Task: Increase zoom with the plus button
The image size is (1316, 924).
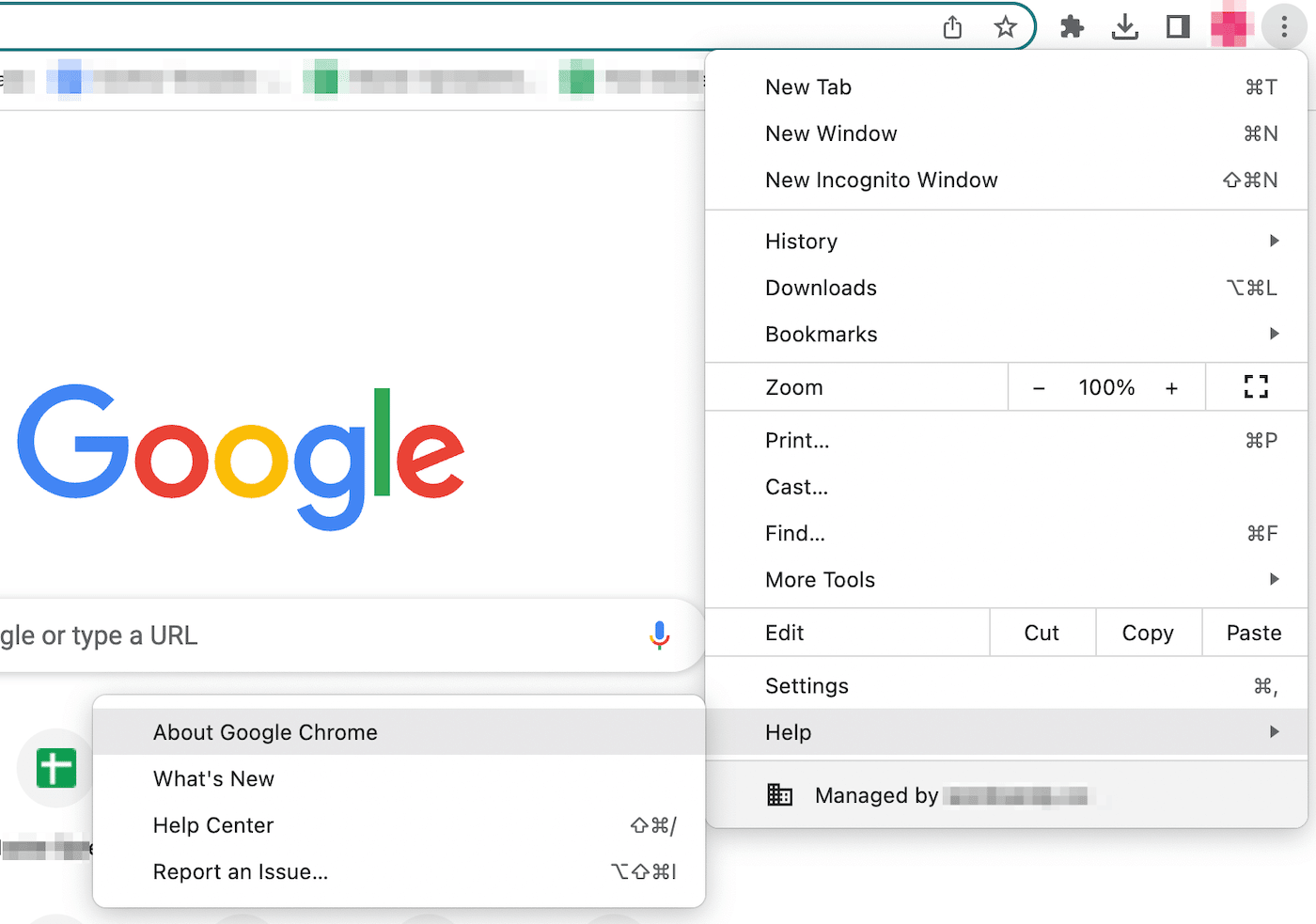Action: pos(1171,388)
